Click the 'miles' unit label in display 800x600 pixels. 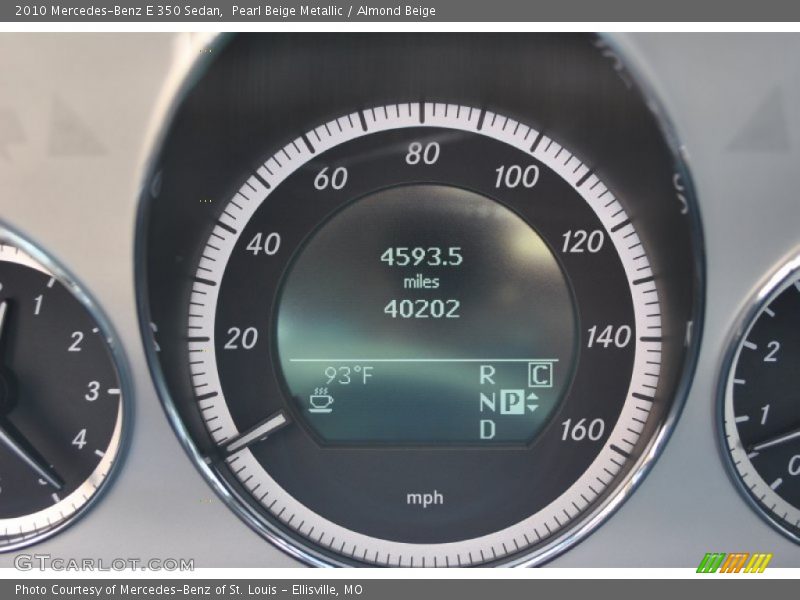pyautogui.click(x=421, y=282)
